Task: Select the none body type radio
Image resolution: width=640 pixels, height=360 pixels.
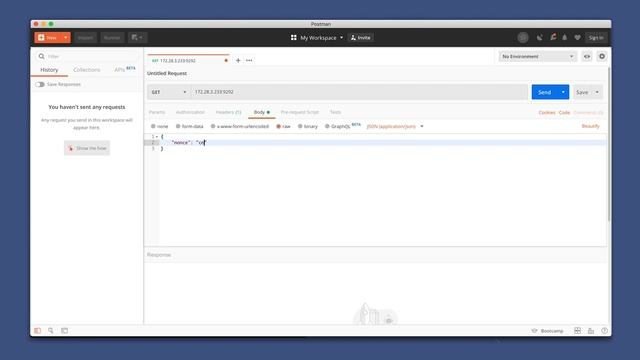Action: (x=153, y=127)
